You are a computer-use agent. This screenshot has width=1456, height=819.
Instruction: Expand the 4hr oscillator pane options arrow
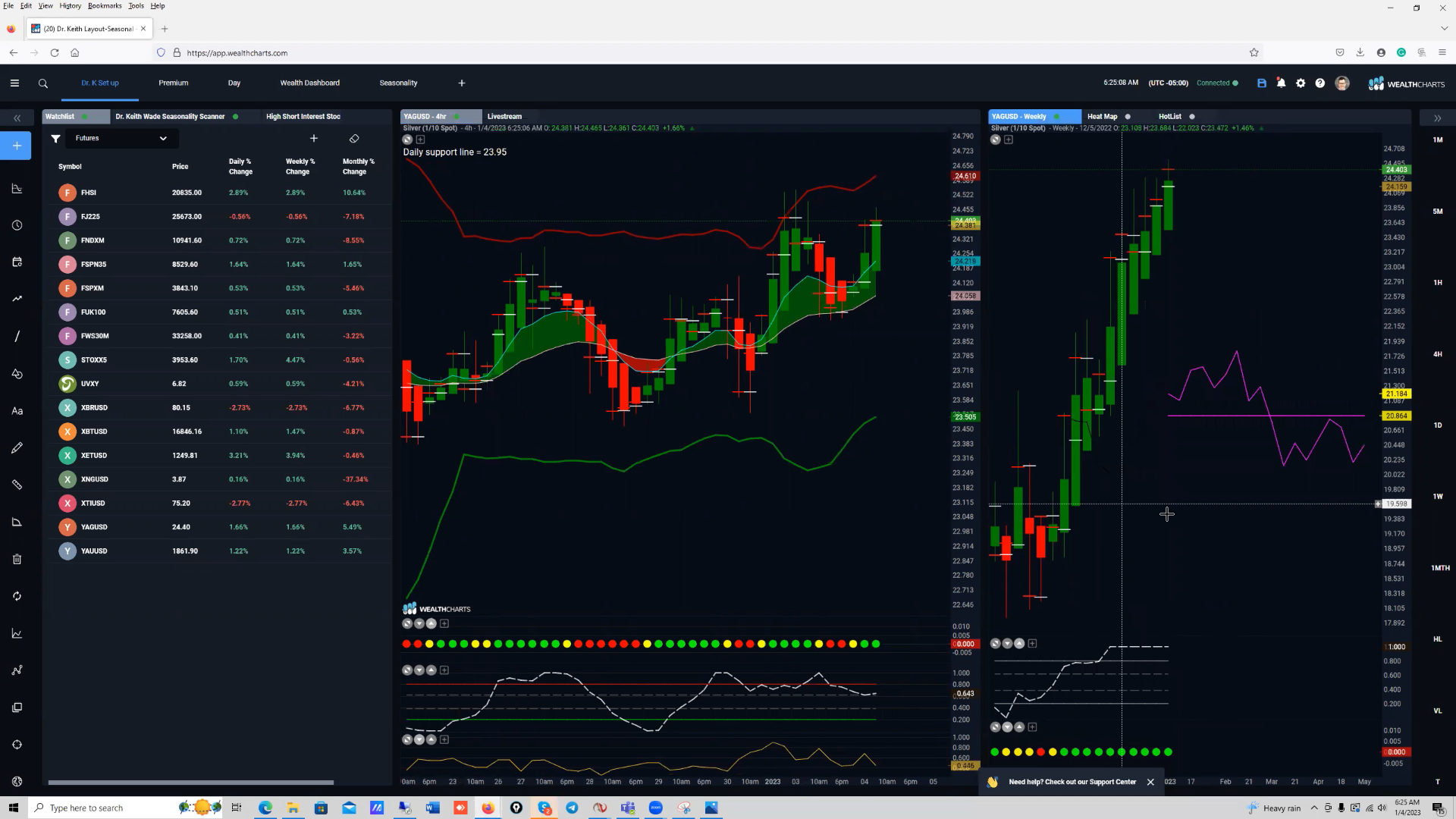tap(419, 670)
